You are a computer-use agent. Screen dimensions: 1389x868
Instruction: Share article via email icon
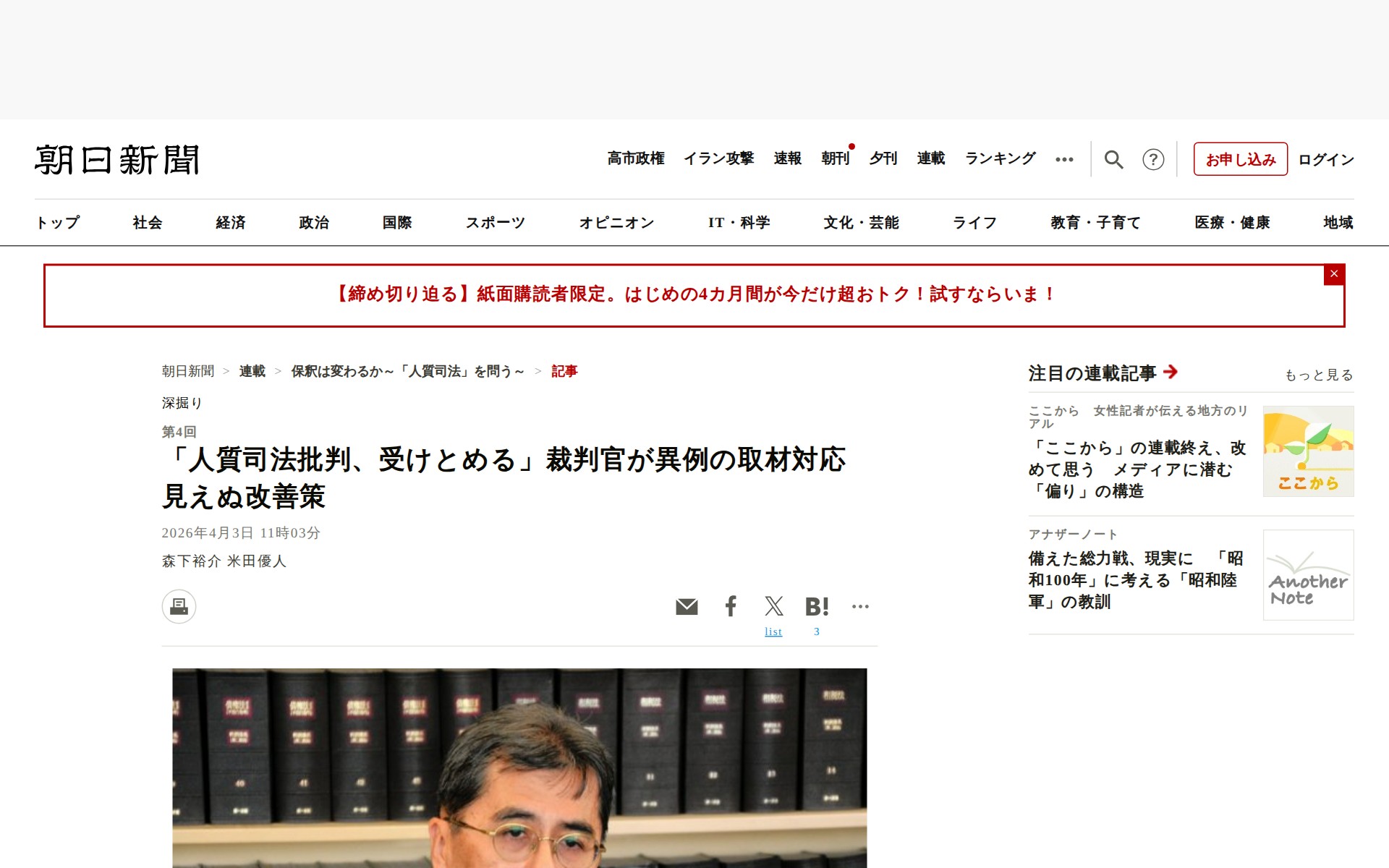pyautogui.click(x=687, y=606)
